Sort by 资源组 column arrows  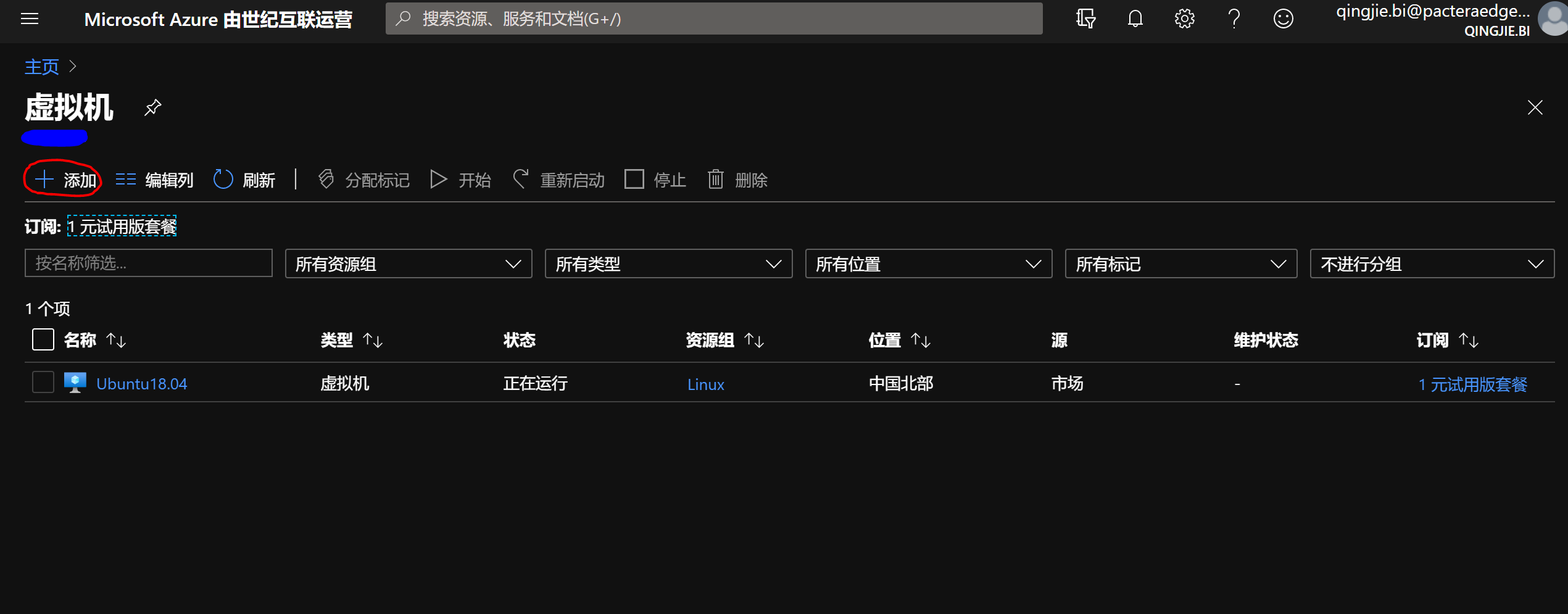tap(754, 340)
